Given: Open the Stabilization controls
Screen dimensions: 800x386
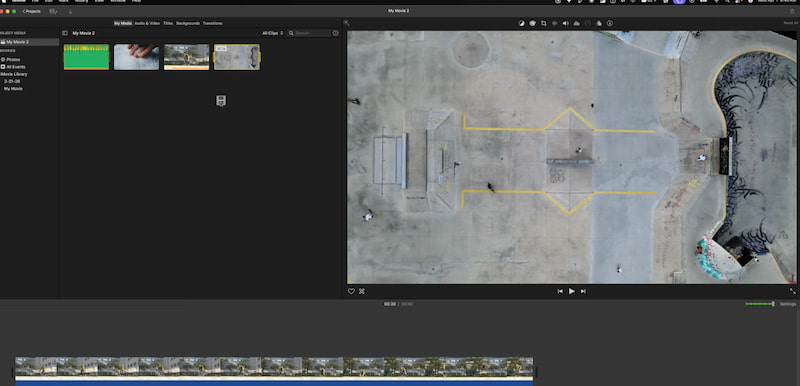Looking at the screenshot, I should click(555, 23).
